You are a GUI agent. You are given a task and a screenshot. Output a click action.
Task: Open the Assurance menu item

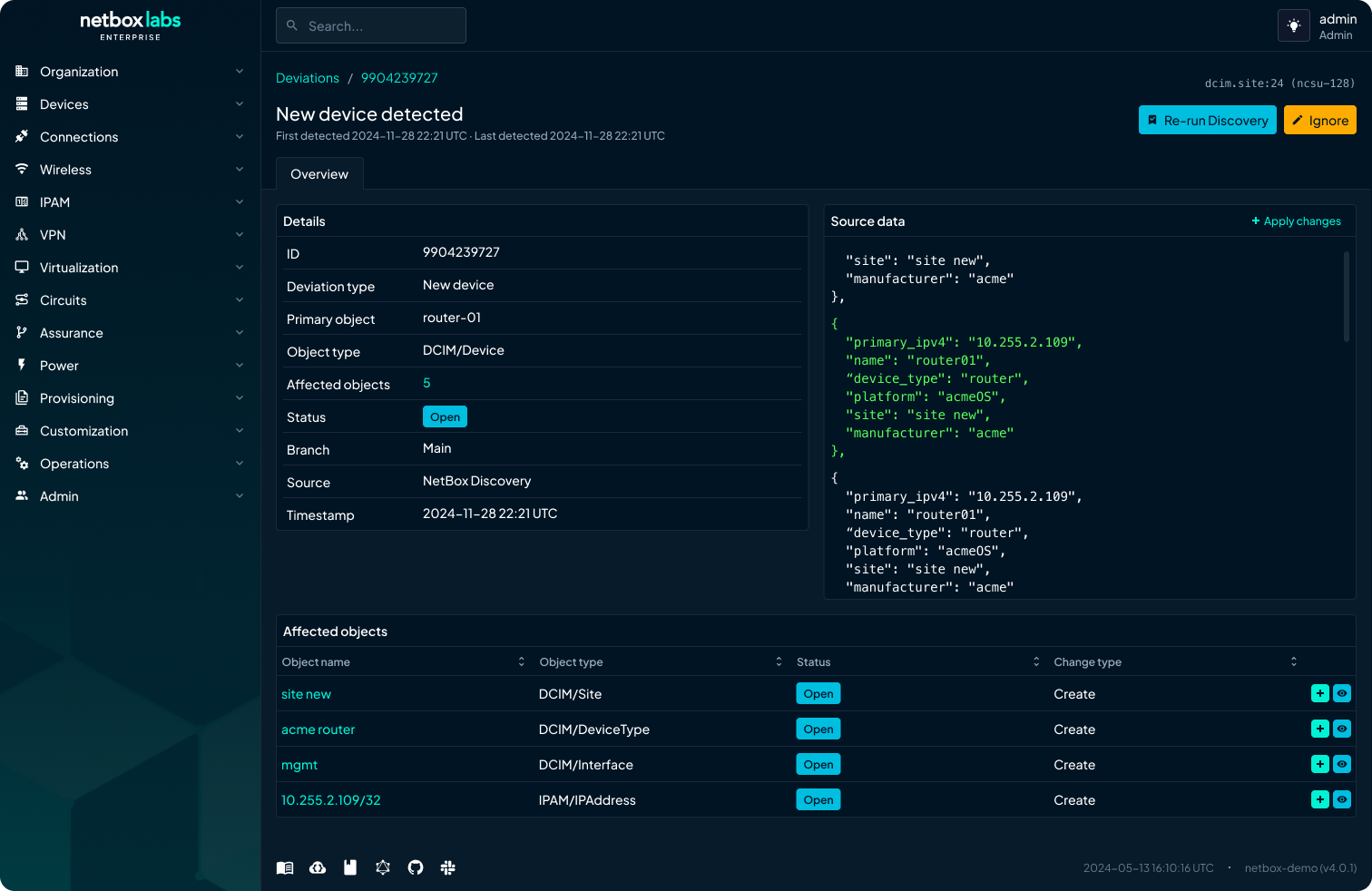pyautogui.click(x=130, y=333)
